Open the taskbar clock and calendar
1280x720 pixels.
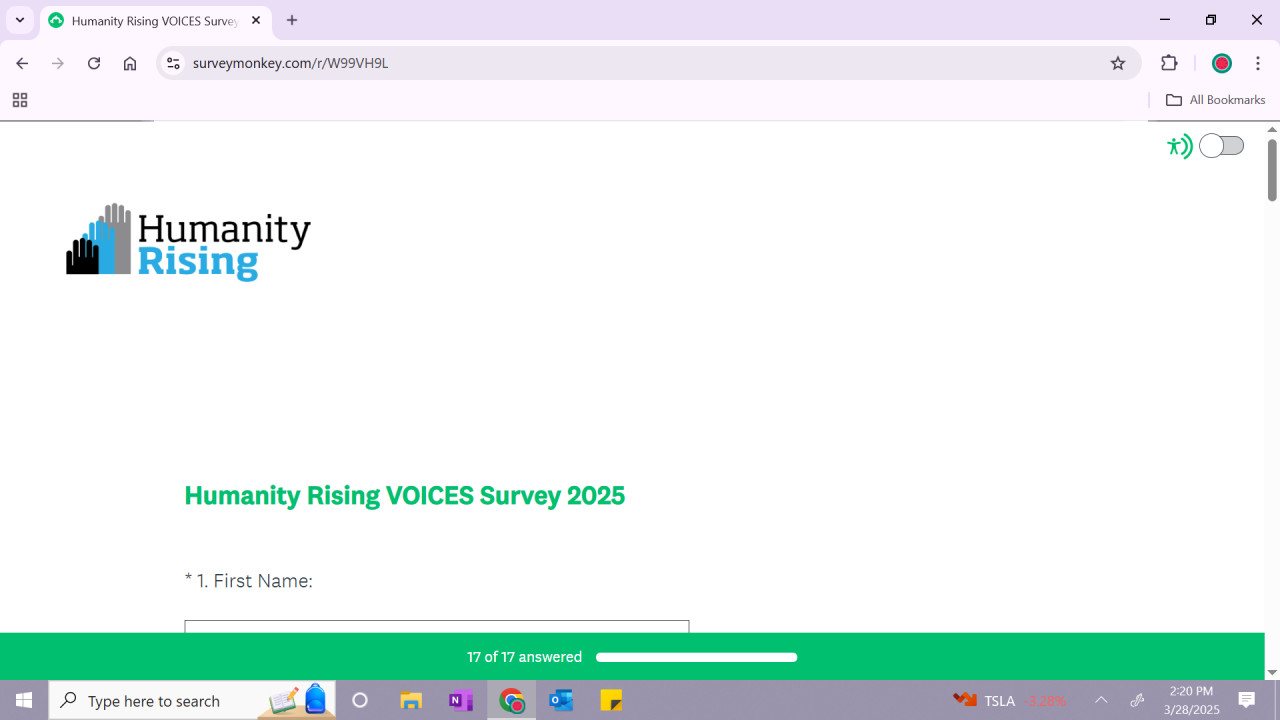[x=1191, y=700]
